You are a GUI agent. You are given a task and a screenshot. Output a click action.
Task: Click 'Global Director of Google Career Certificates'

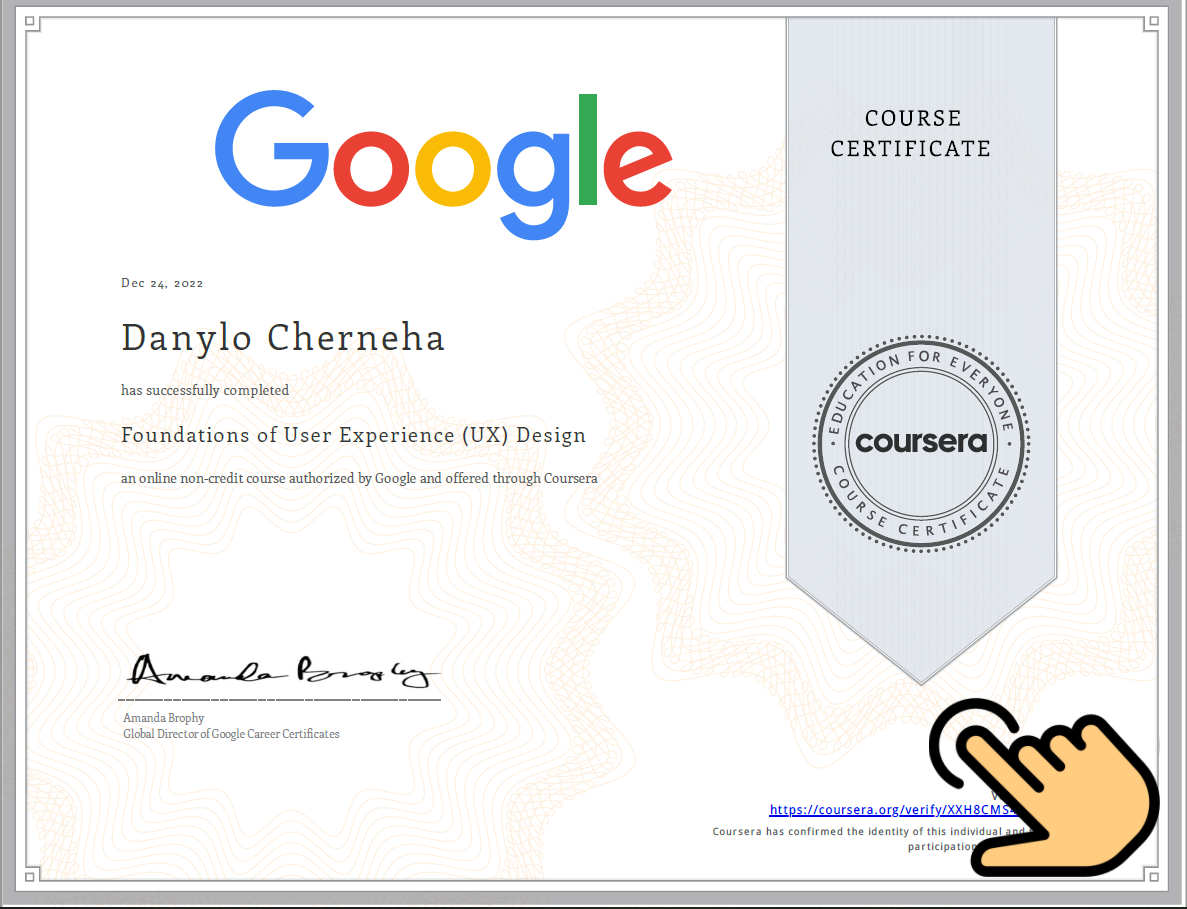pyautogui.click(x=231, y=734)
